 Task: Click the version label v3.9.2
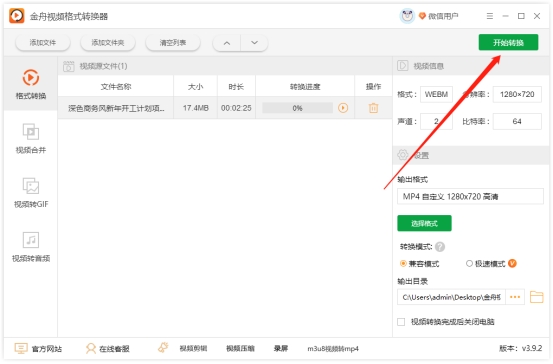coord(521,348)
